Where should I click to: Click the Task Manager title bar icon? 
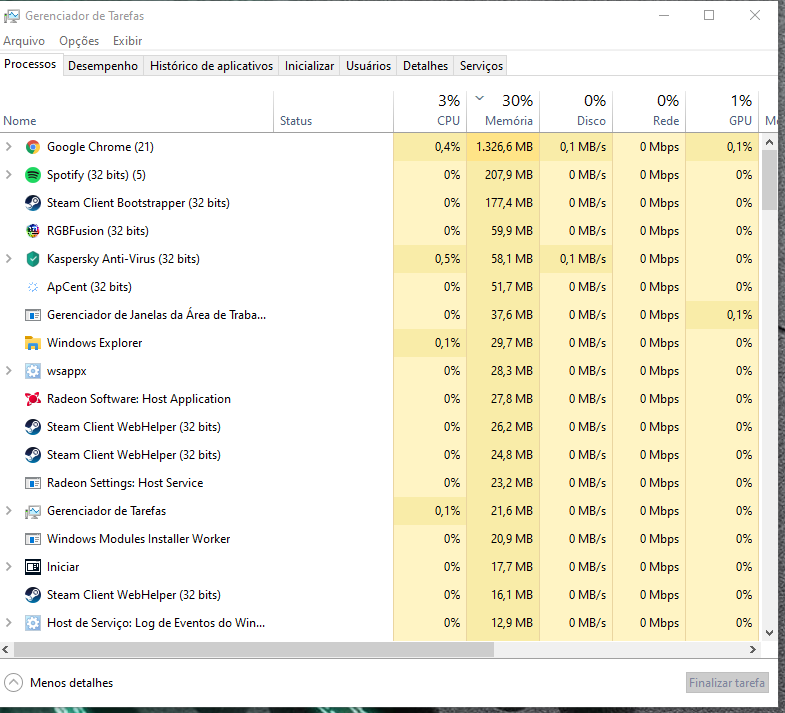(x=12, y=16)
